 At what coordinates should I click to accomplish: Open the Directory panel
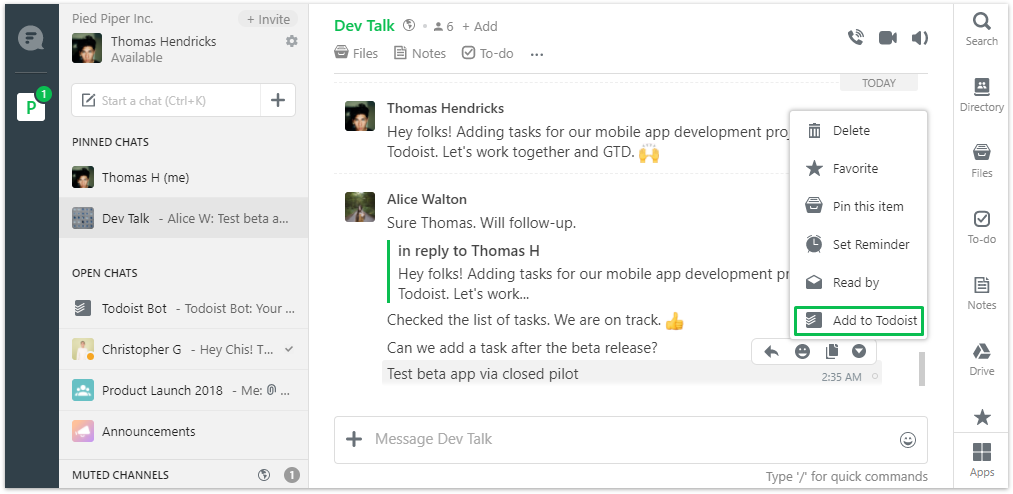981,95
